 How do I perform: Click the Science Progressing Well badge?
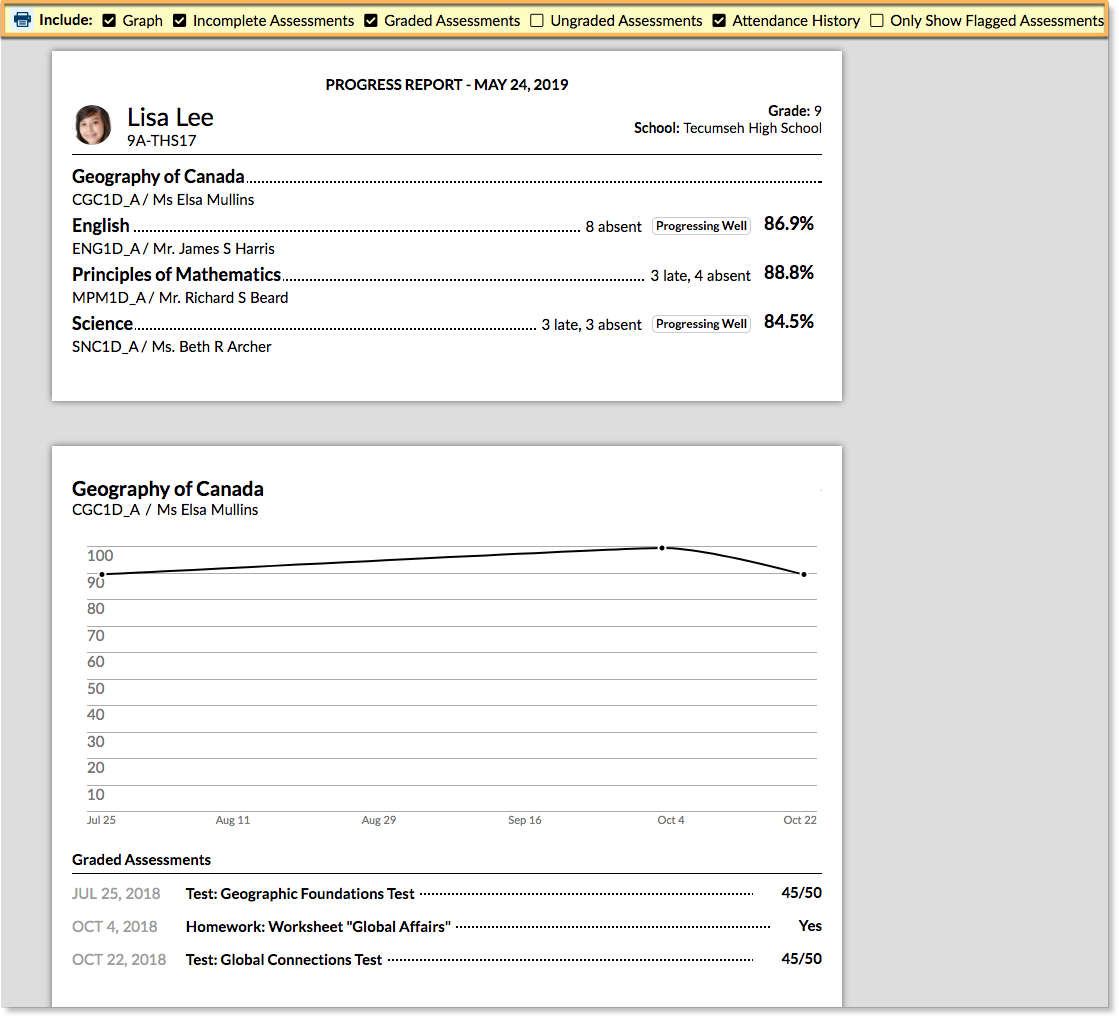[x=702, y=324]
